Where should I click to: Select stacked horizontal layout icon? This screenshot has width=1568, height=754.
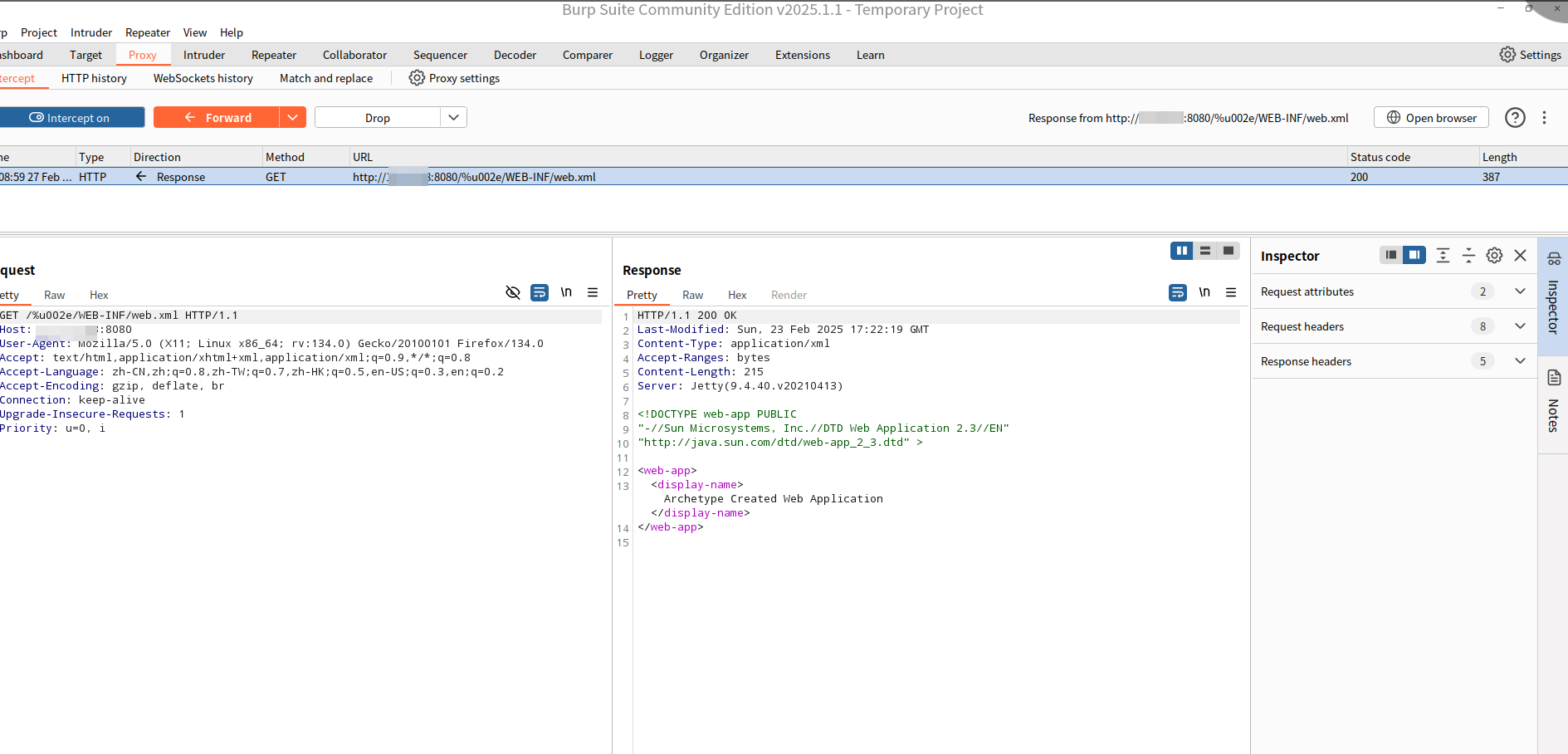coord(1205,251)
